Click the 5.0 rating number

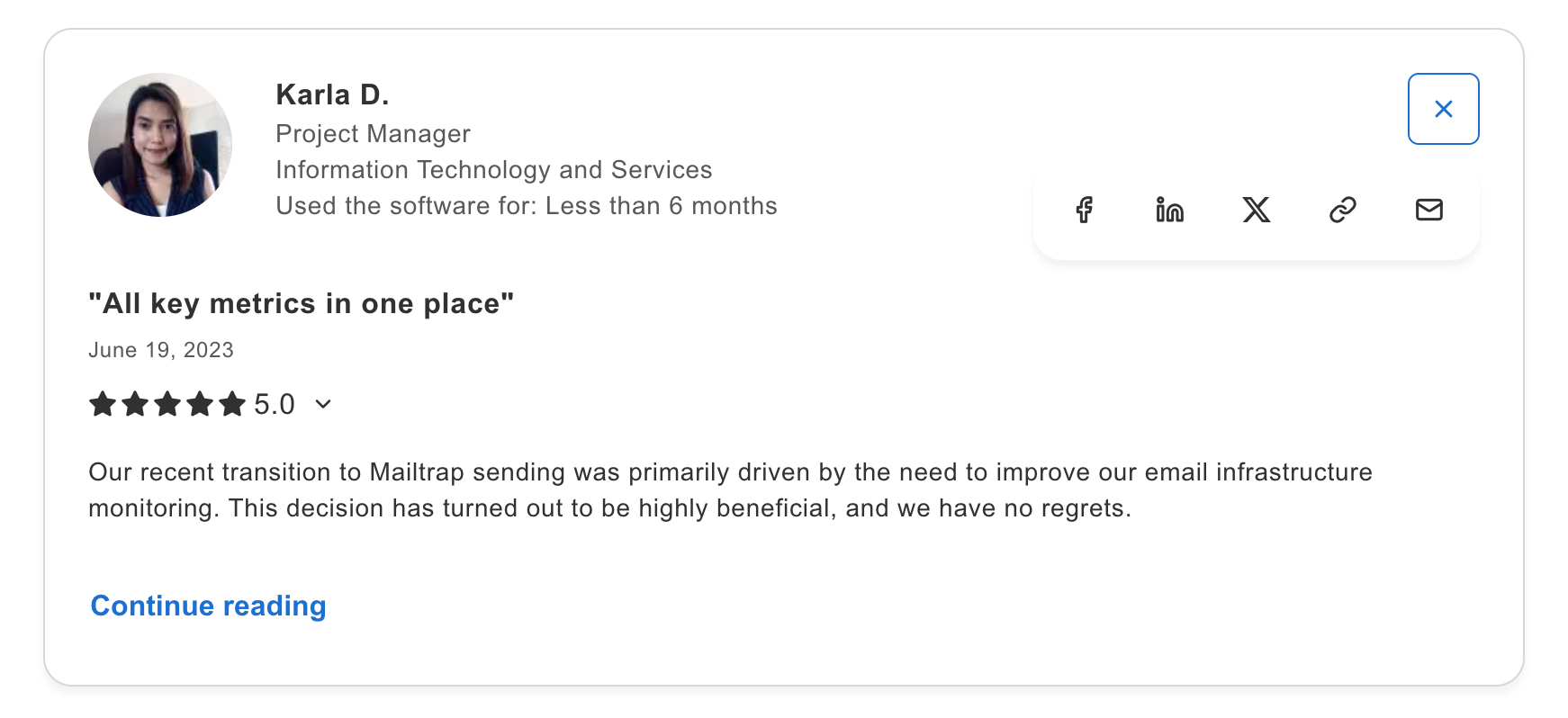273,404
